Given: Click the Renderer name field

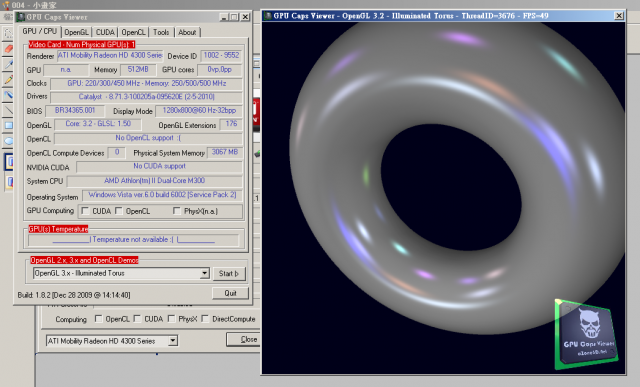Looking at the screenshot, I should click(x=110, y=56).
